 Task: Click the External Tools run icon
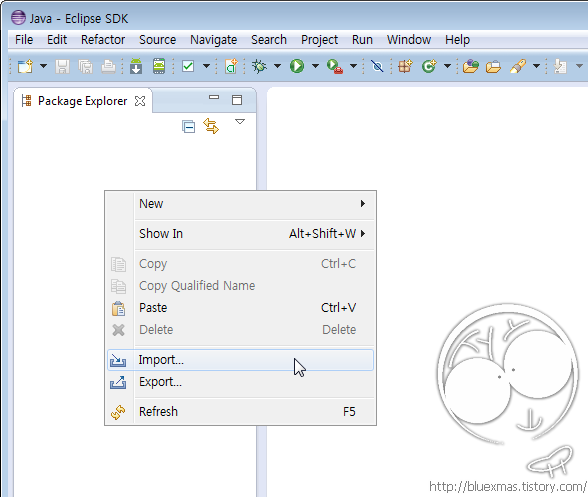pyautogui.click(x=335, y=66)
